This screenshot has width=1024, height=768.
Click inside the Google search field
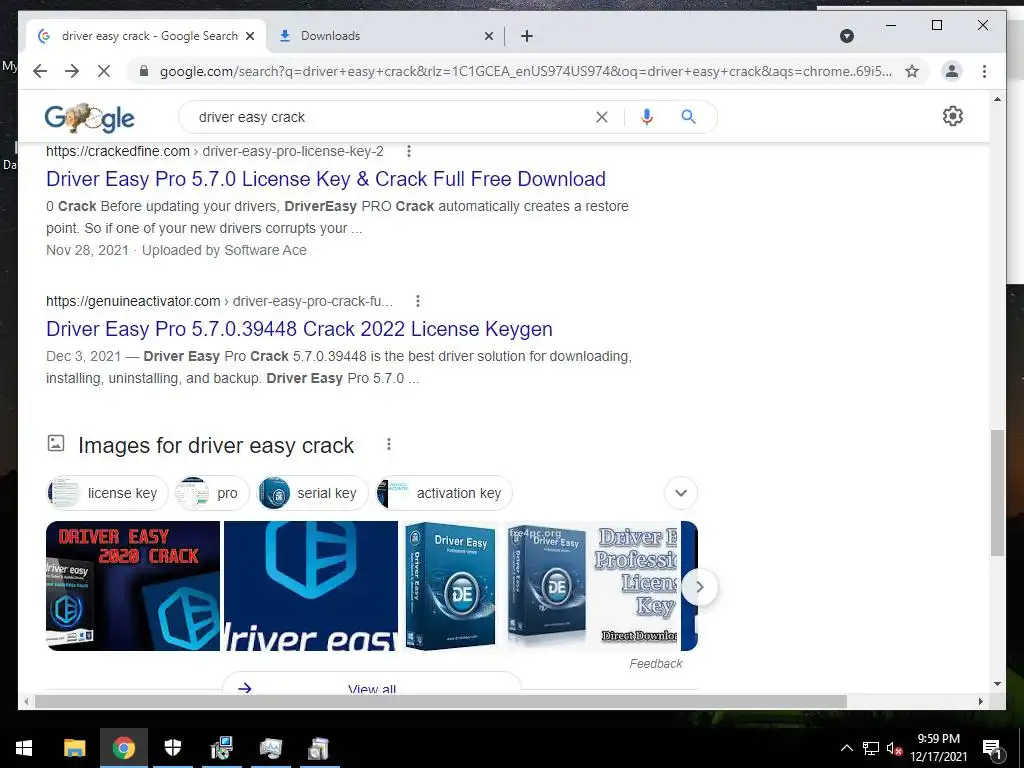click(x=392, y=117)
